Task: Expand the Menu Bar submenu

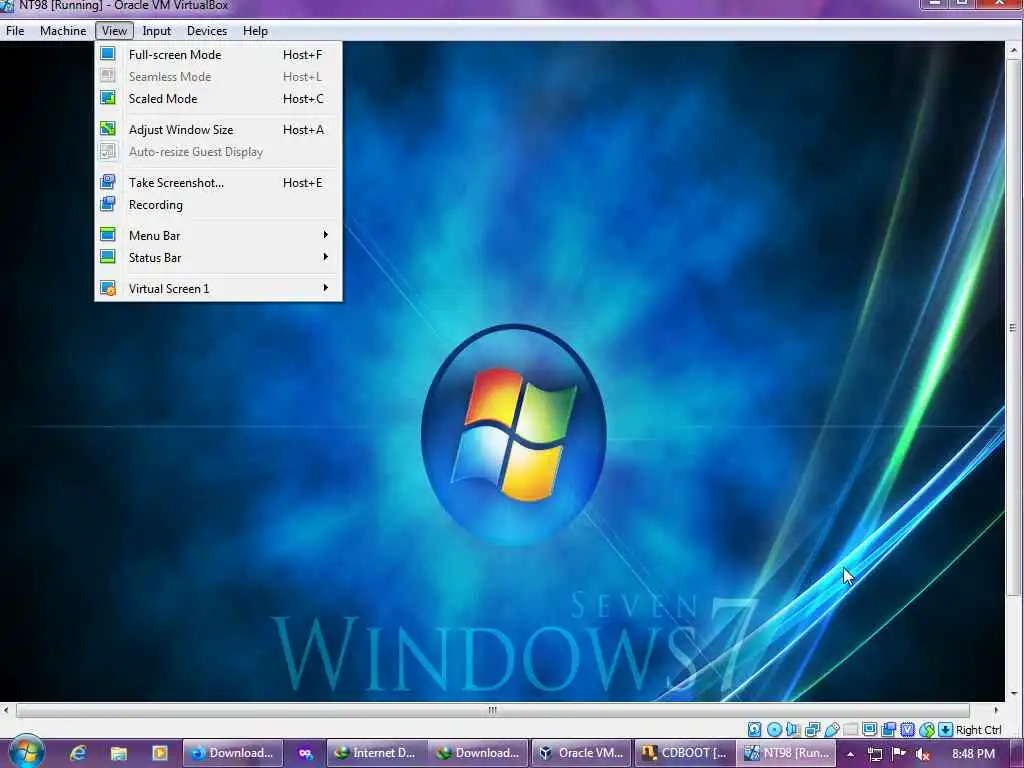Action: 218,236
